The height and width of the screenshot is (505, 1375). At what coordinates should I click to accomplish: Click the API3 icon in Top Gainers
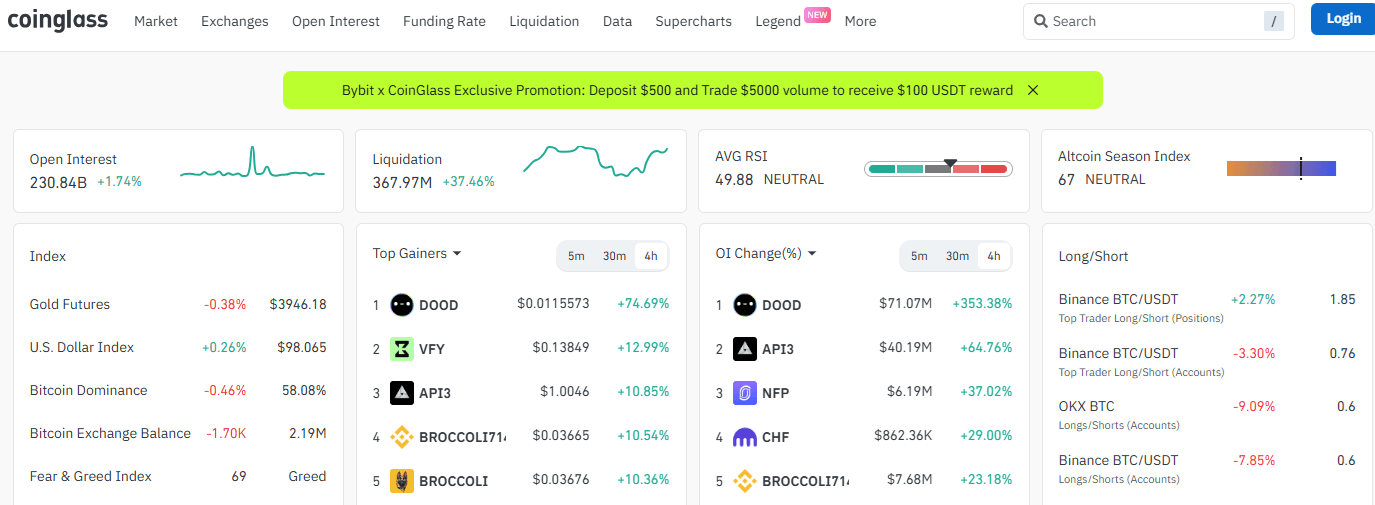click(x=401, y=392)
